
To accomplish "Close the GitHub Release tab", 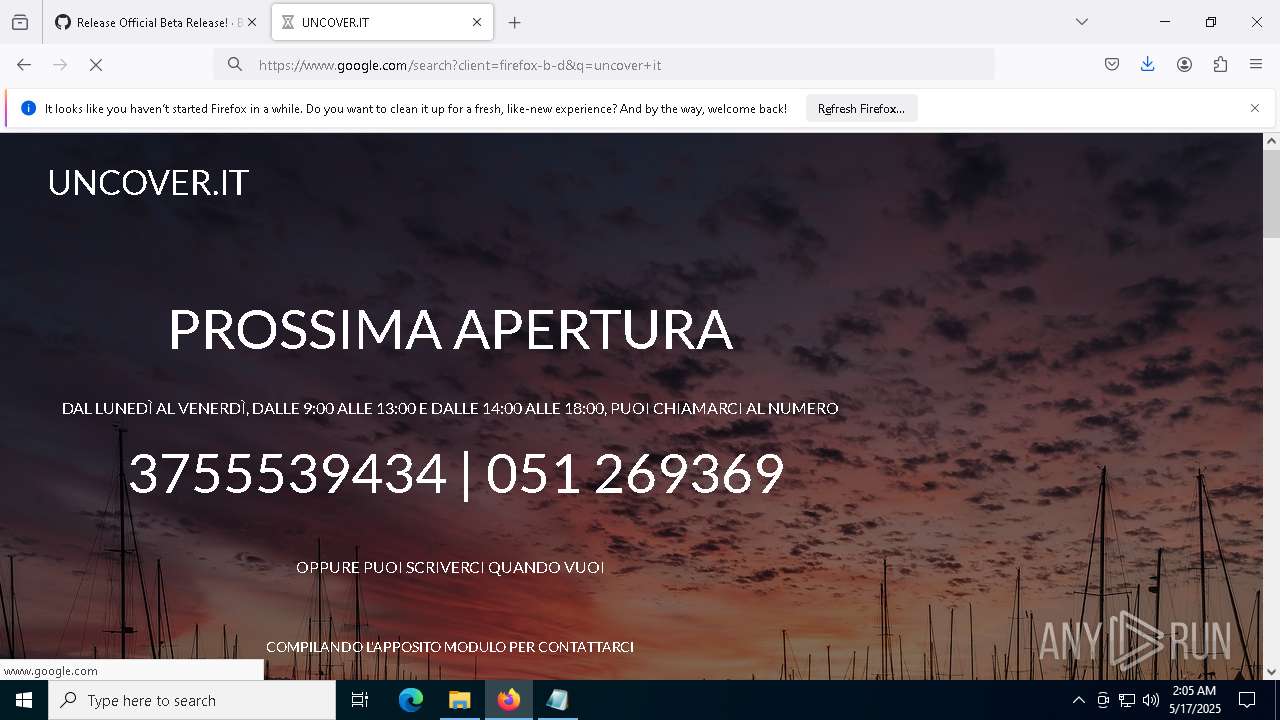I will 252,22.
